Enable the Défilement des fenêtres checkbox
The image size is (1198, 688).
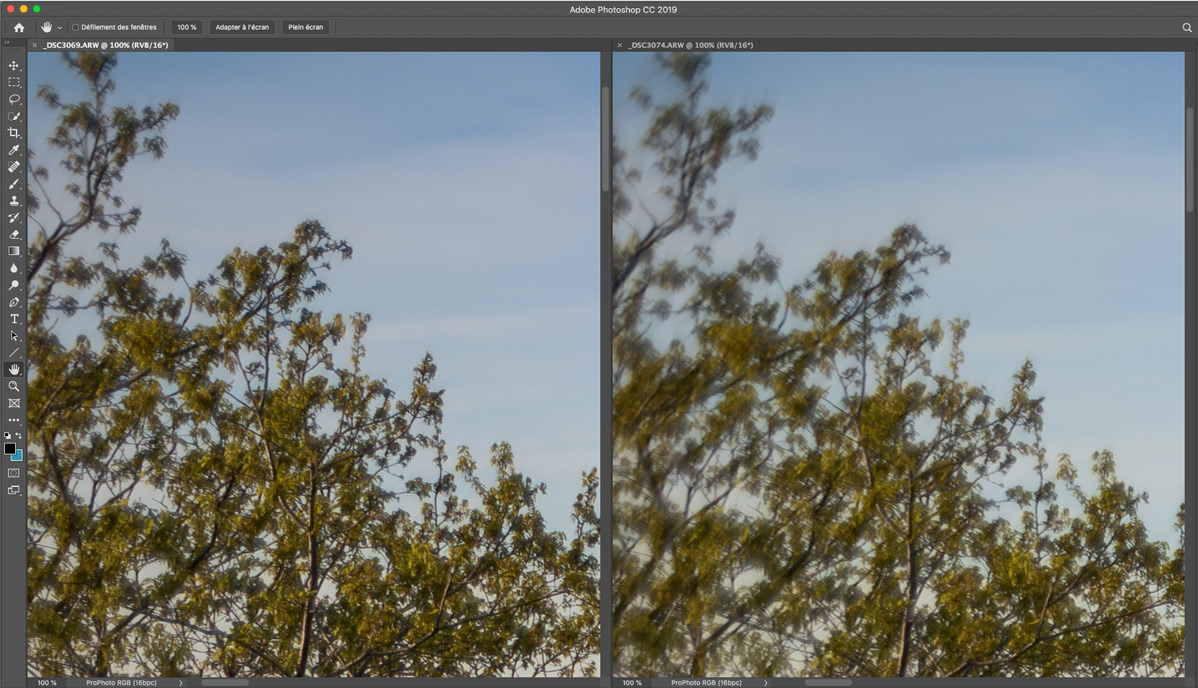point(76,27)
